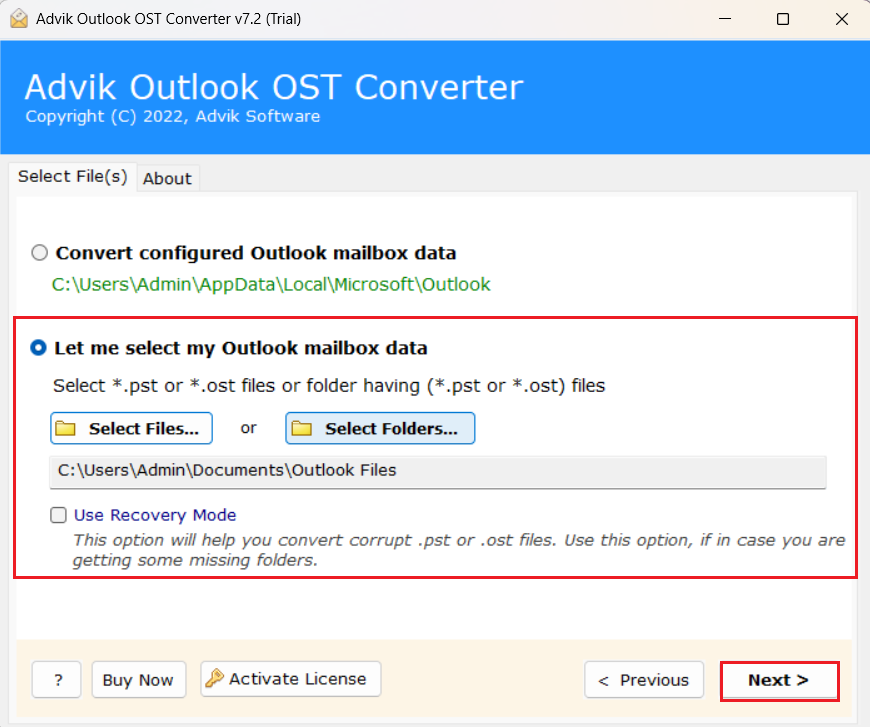This screenshot has width=870, height=727.
Task: Click the key icon on Activate License
Action: (214, 678)
